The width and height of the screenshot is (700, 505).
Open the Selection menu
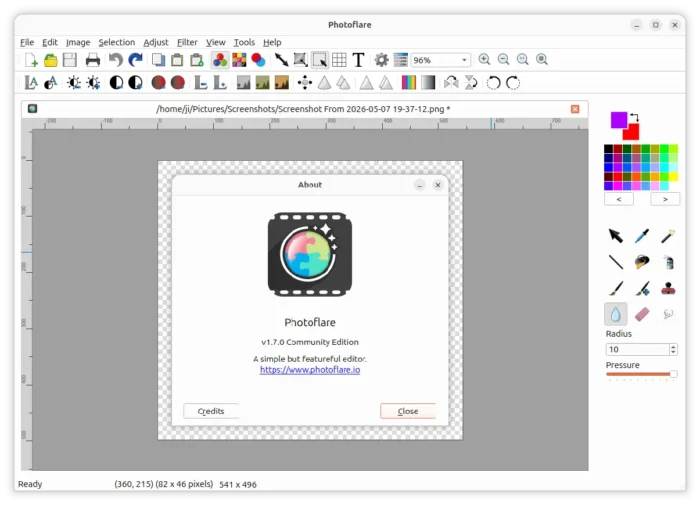[x=117, y=42]
